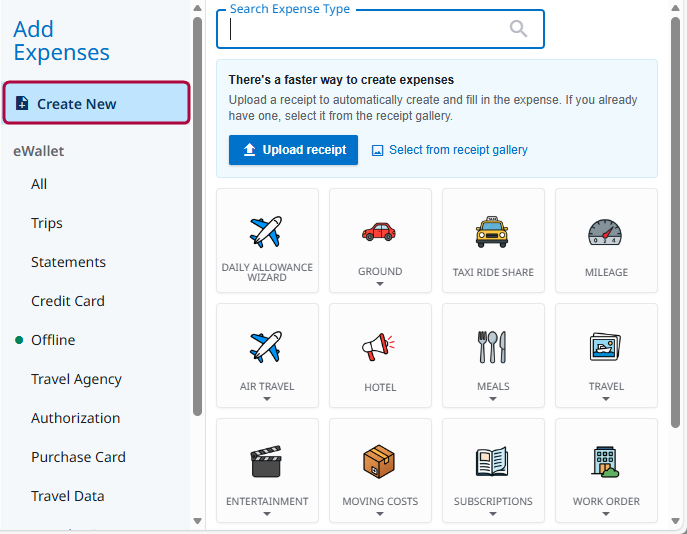
Task: Click the Entertainment clapperboard icon
Action: point(266,462)
